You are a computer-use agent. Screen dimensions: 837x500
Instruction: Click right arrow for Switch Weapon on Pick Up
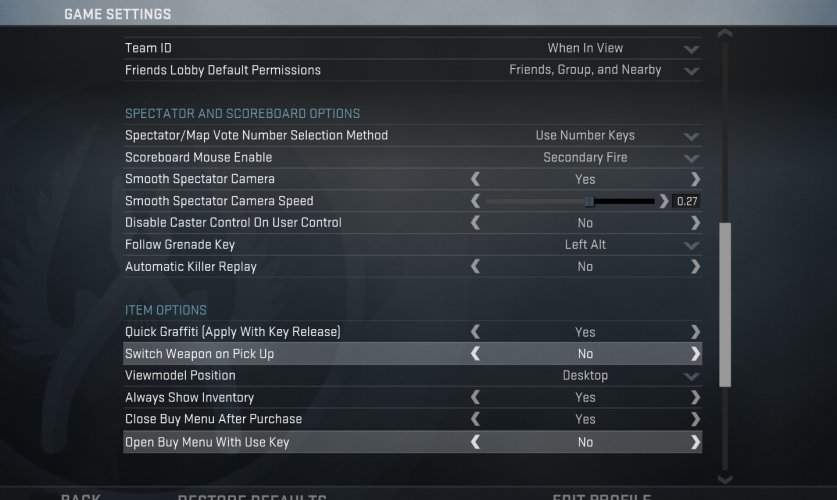(x=695, y=354)
